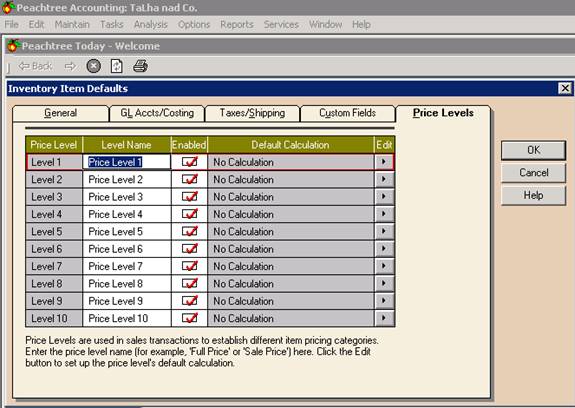
Task: Click Edit arrow on Level 9 row
Action: pyautogui.click(x=384, y=301)
